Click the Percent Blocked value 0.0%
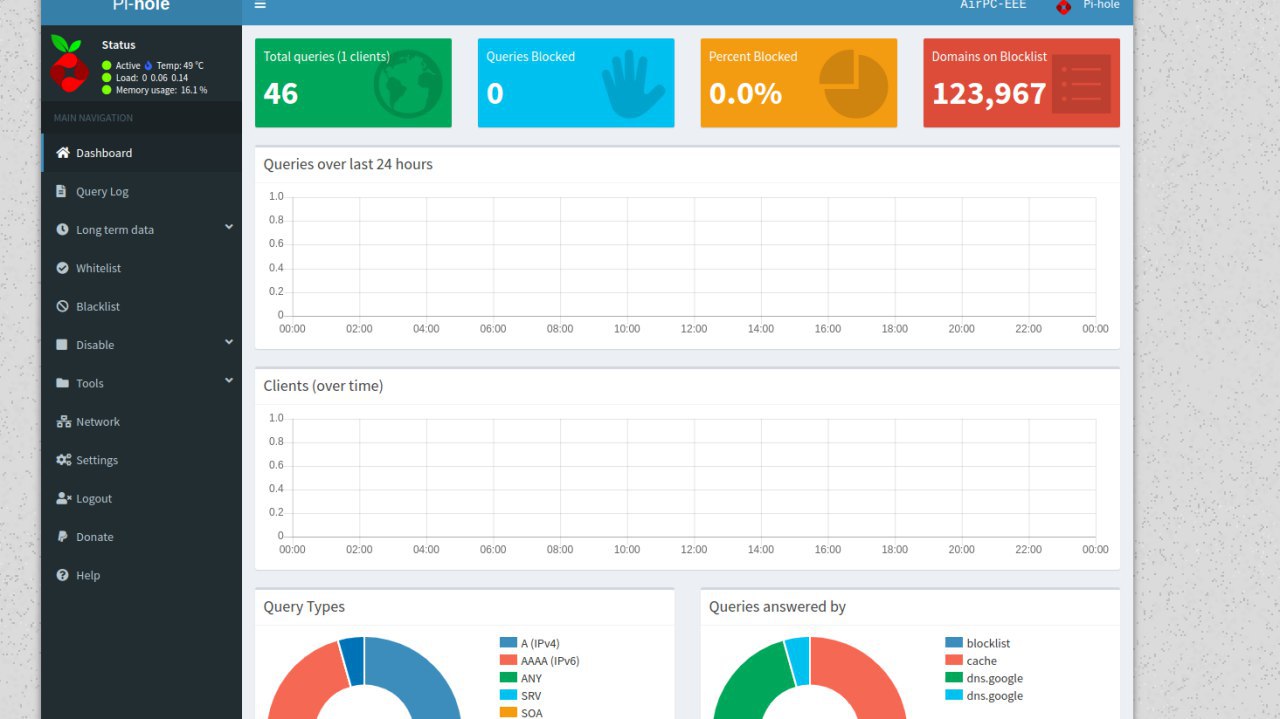 745,93
